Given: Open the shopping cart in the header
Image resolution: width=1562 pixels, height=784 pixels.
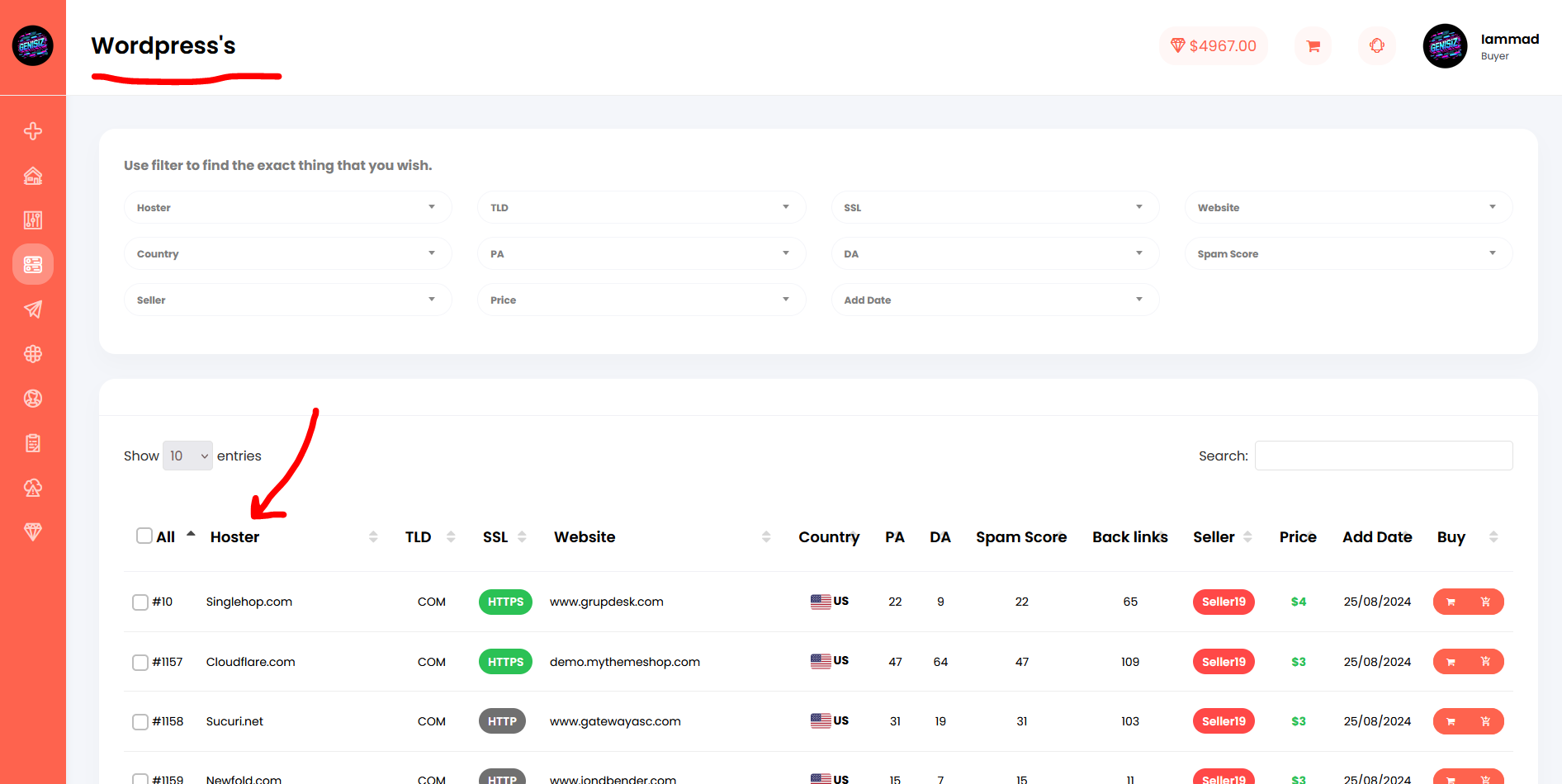Looking at the screenshot, I should pyautogui.click(x=1313, y=45).
